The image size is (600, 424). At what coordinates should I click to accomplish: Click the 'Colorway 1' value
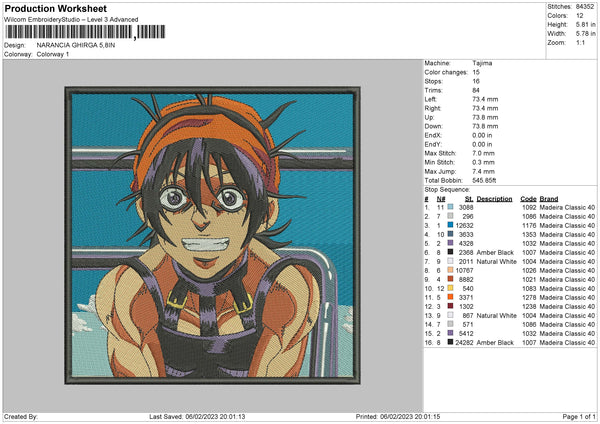[x=53, y=54]
